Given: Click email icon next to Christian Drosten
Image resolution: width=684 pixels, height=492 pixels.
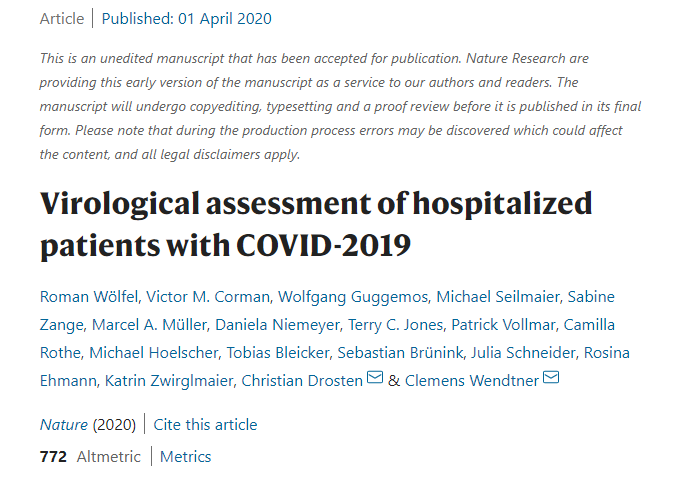Looking at the screenshot, I should 375,379.
